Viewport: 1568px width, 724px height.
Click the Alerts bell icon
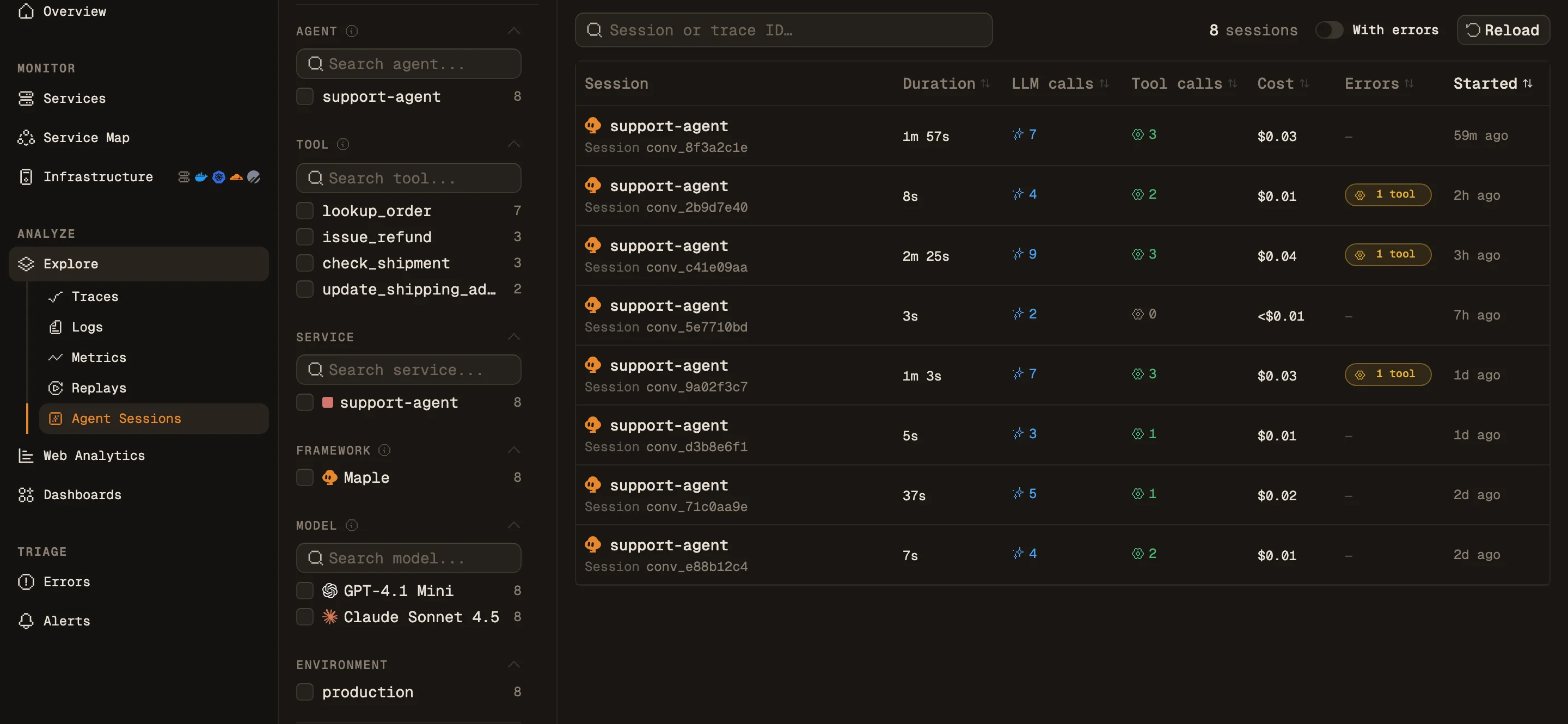click(x=26, y=621)
